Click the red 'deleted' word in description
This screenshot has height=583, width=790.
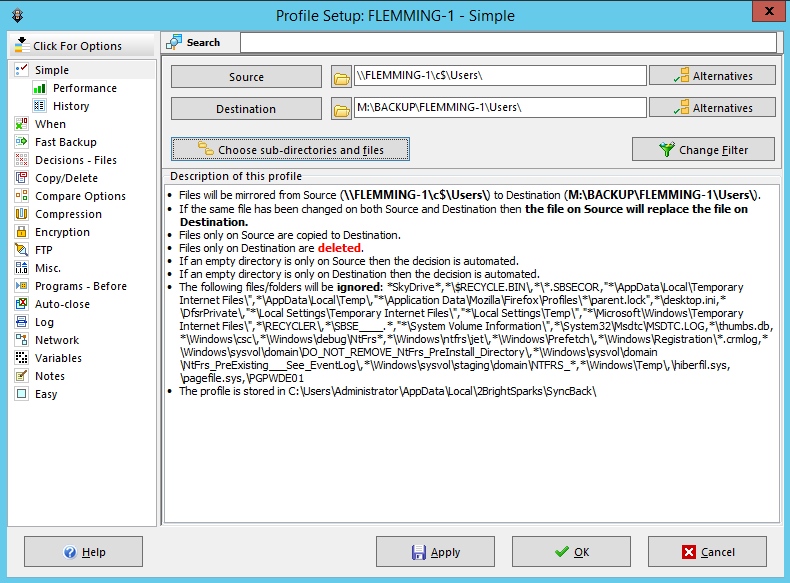coord(339,248)
